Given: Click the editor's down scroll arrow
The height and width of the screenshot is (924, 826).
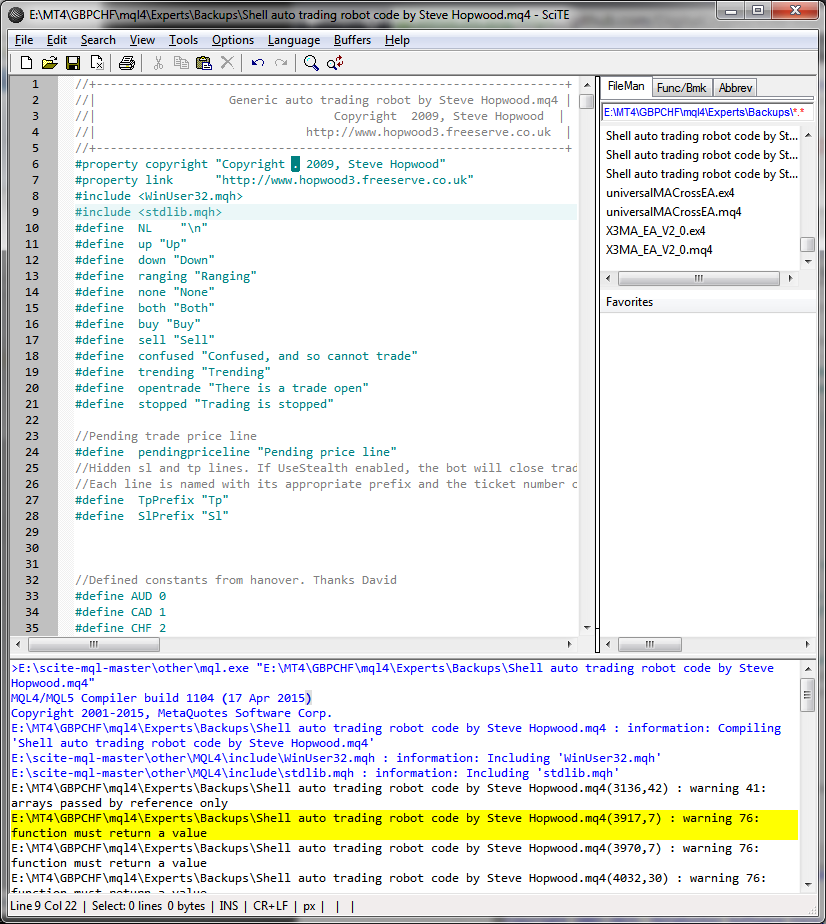Looking at the screenshot, I should [x=587, y=628].
